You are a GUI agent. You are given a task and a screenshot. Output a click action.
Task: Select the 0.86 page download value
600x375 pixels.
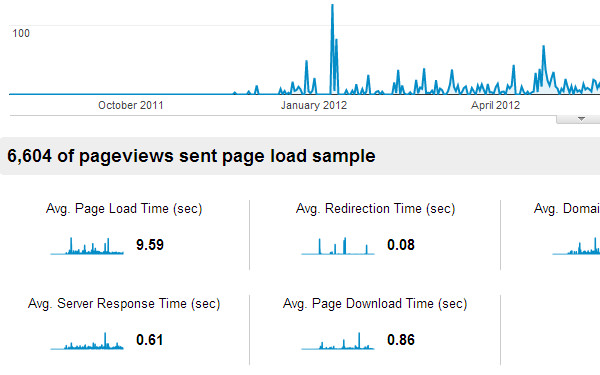coord(401,340)
